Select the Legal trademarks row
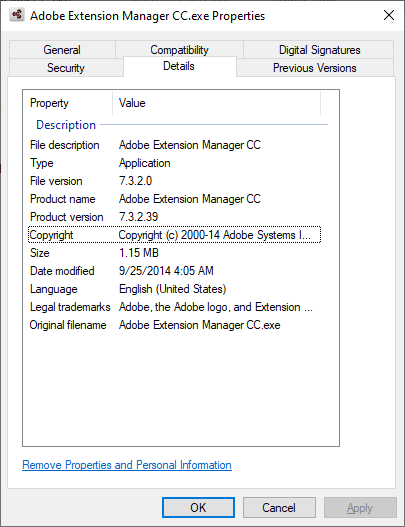 point(174,307)
